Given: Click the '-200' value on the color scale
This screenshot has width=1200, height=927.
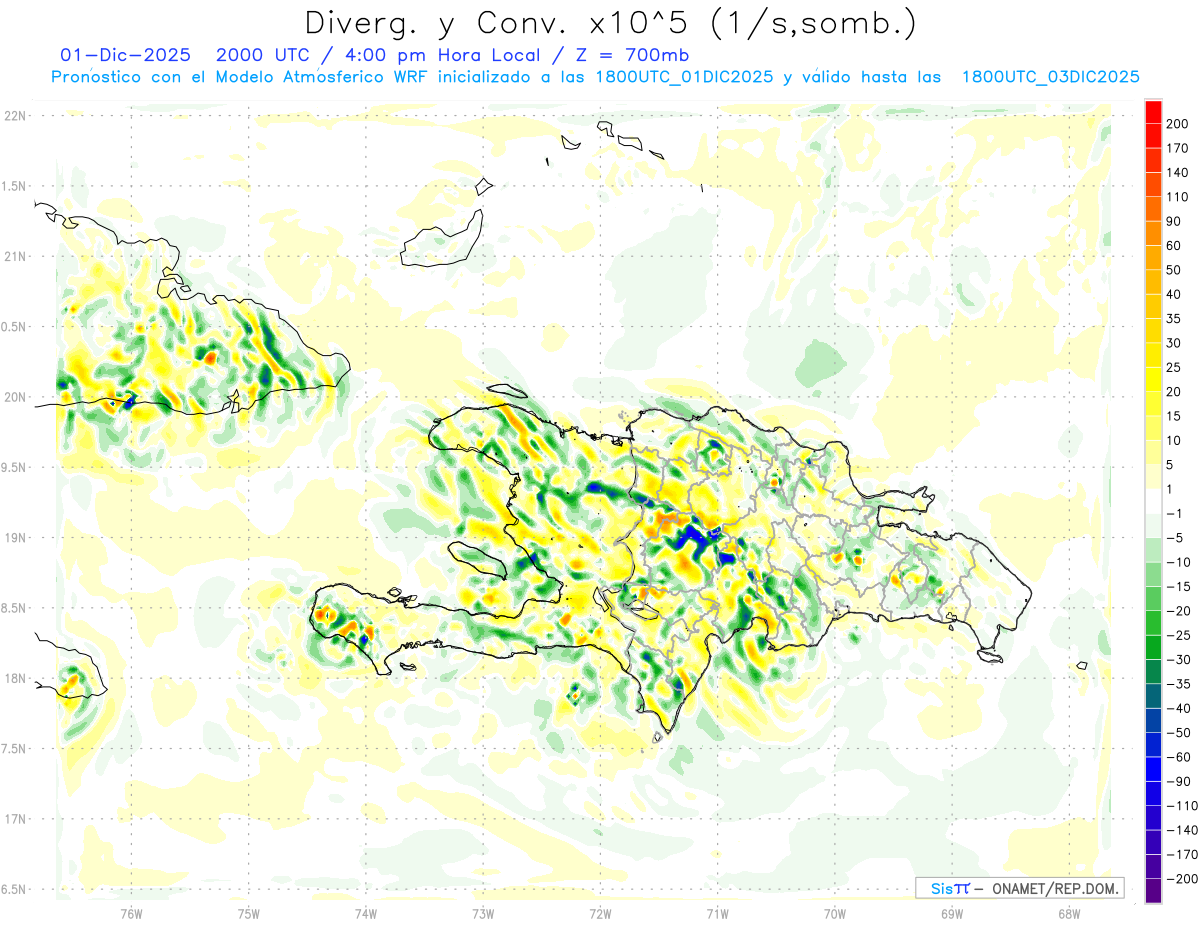Looking at the screenshot, I should 1180,879.
